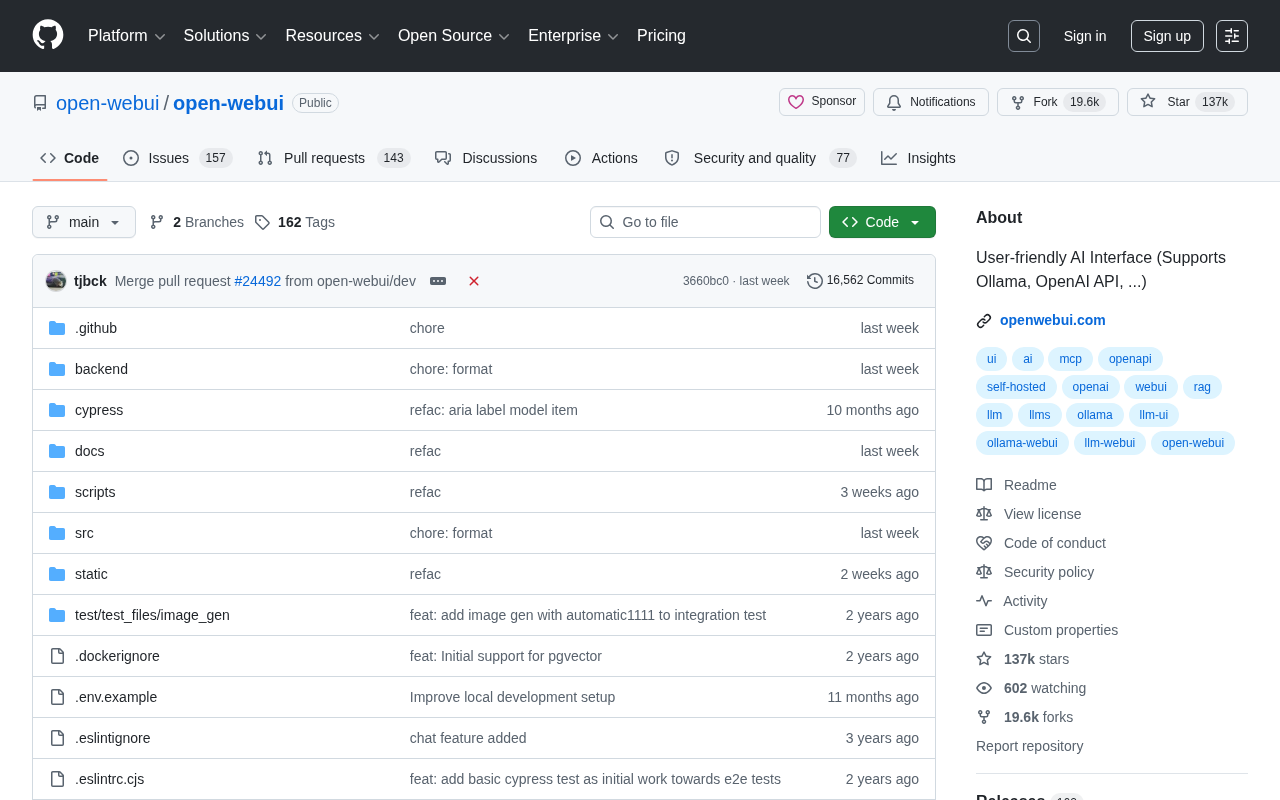Open the Pricing page
1280x800 pixels.
tap(661, 36)
